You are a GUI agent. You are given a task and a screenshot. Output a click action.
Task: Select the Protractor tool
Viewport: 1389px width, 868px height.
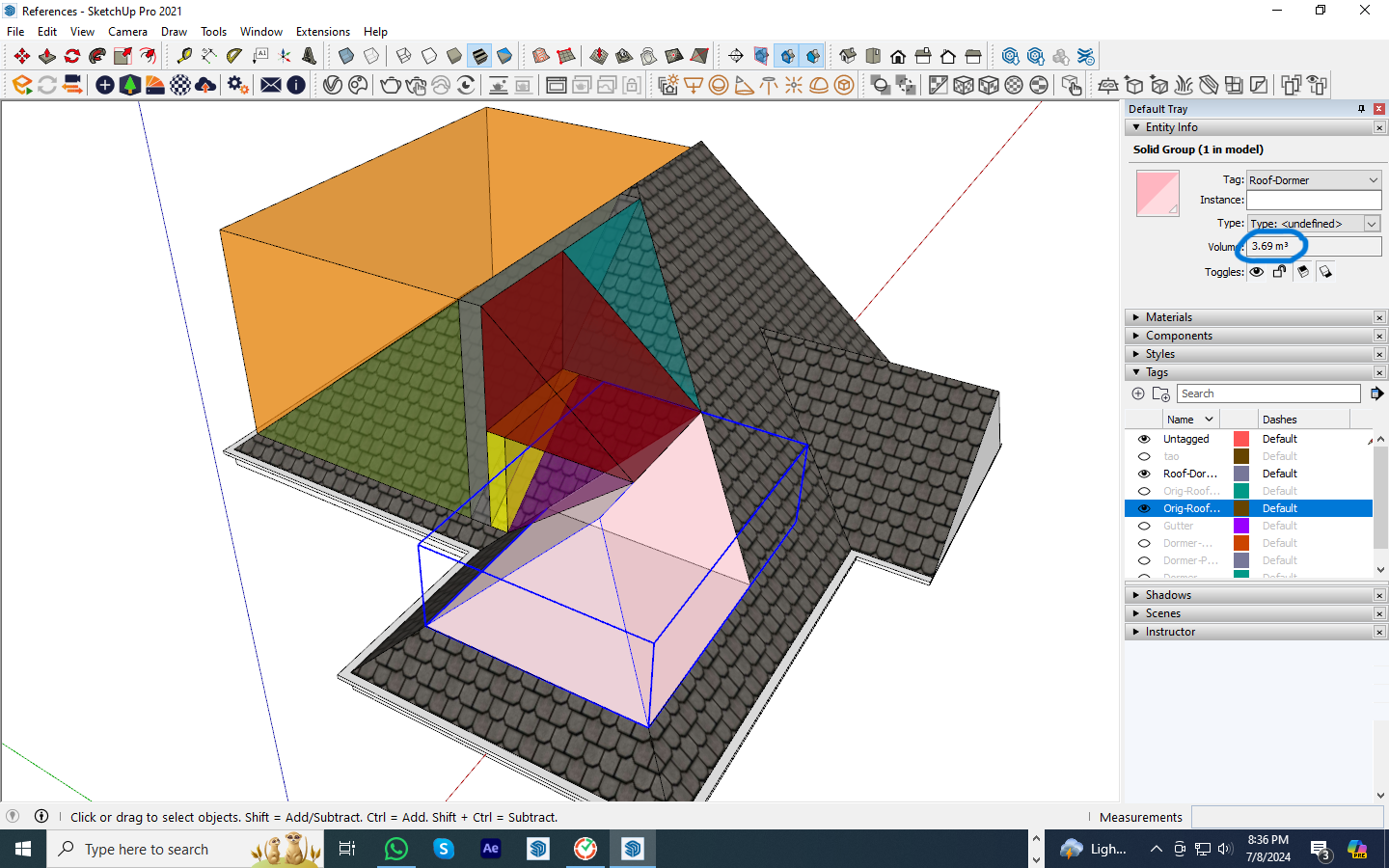(x=233, y=56)
